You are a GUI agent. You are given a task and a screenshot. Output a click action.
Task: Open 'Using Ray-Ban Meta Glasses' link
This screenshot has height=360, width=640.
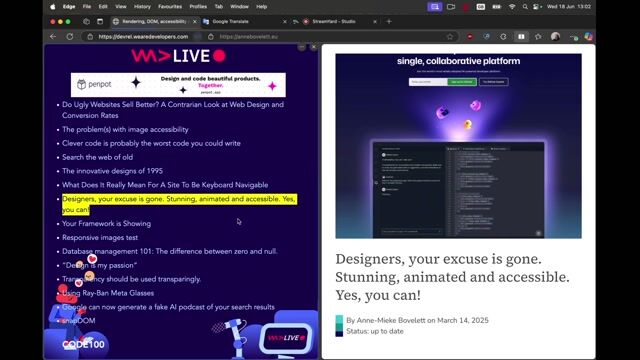click(x=108, y=293)
